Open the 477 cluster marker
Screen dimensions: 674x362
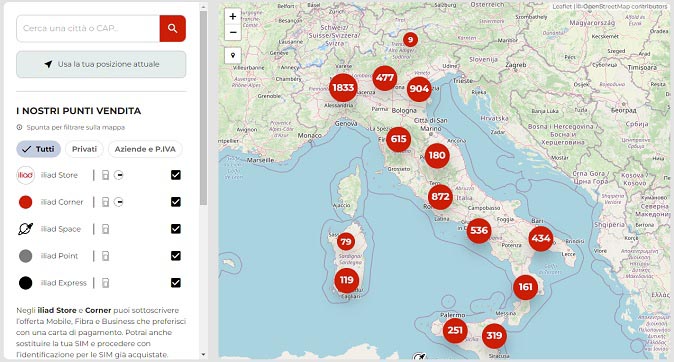tap(385, 78)
